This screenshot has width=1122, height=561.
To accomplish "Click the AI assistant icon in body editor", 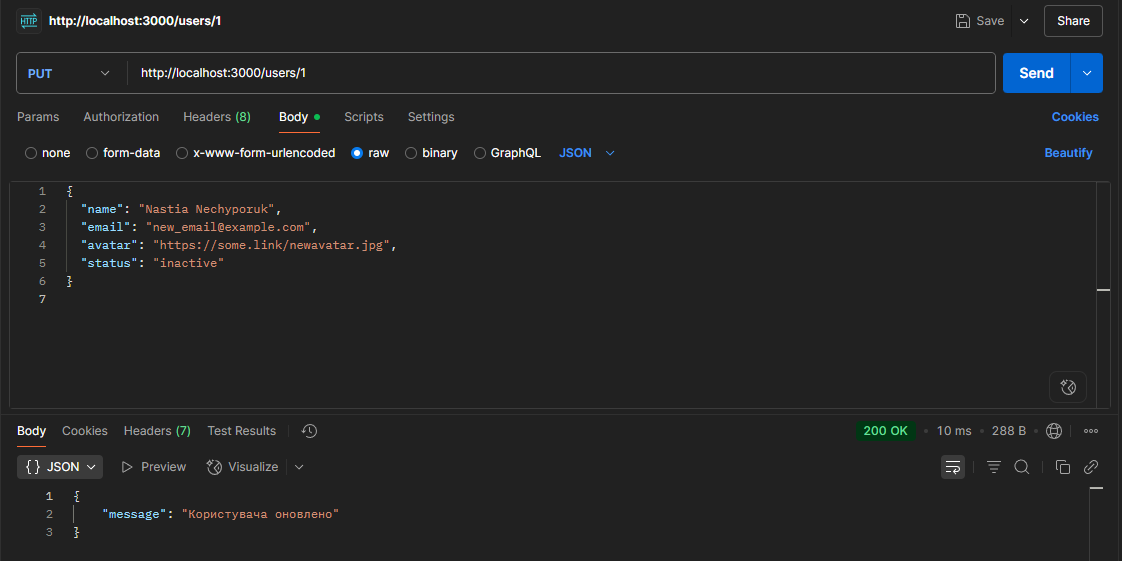I will pyautogui.click(x=1068, y=387).
